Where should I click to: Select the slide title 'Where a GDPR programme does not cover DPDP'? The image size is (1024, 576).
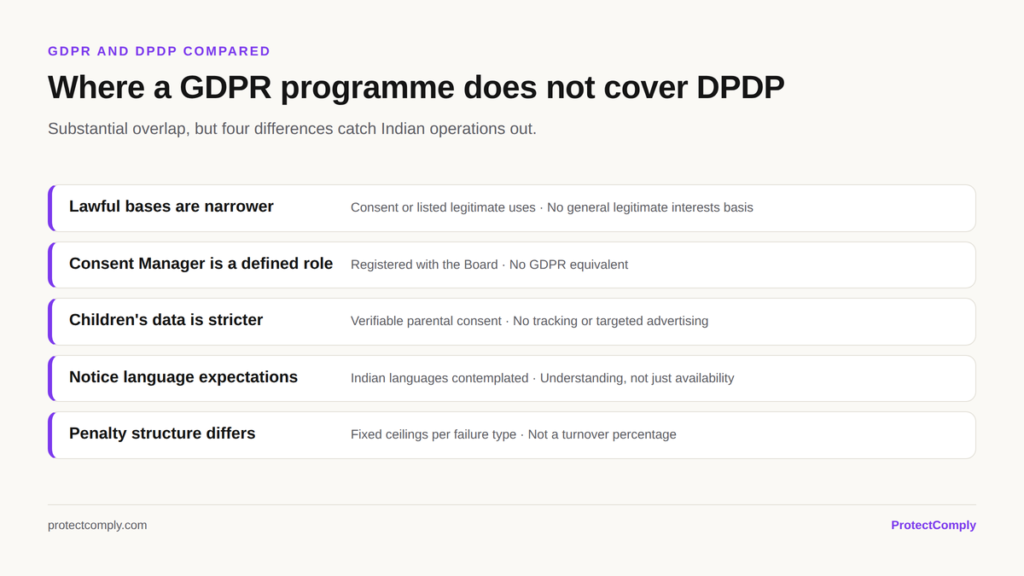coord(416,88)
